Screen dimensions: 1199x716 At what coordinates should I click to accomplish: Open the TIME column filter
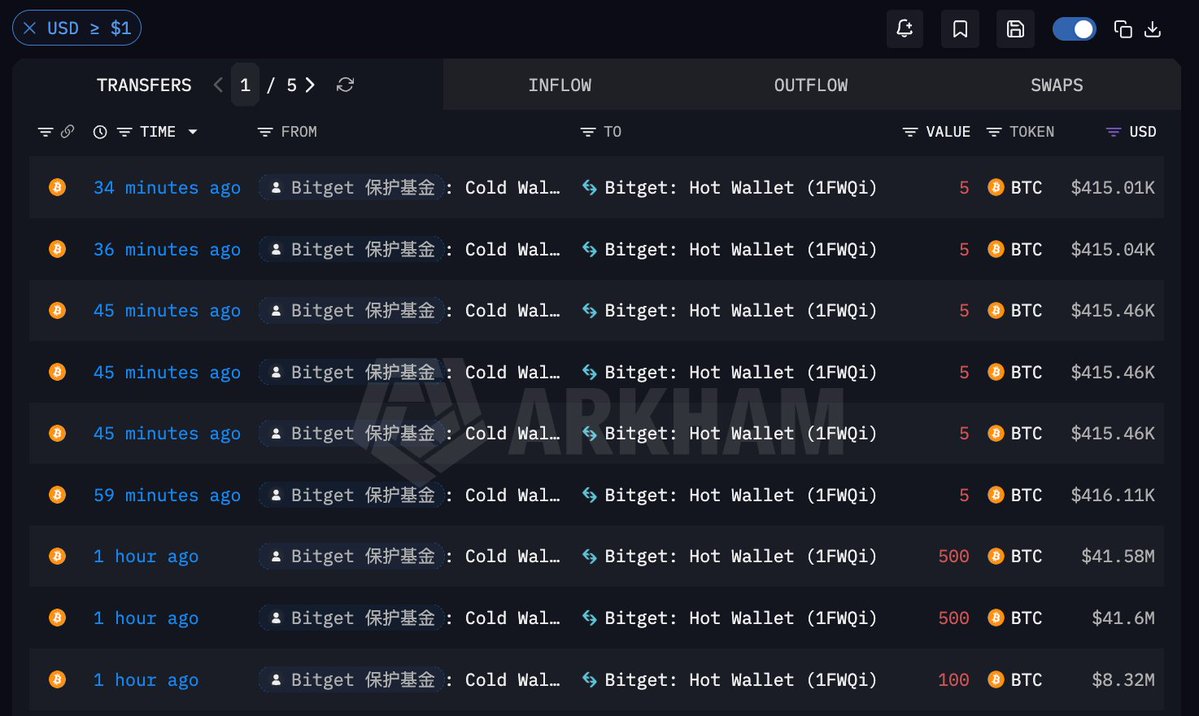click(x=124, y=132)
